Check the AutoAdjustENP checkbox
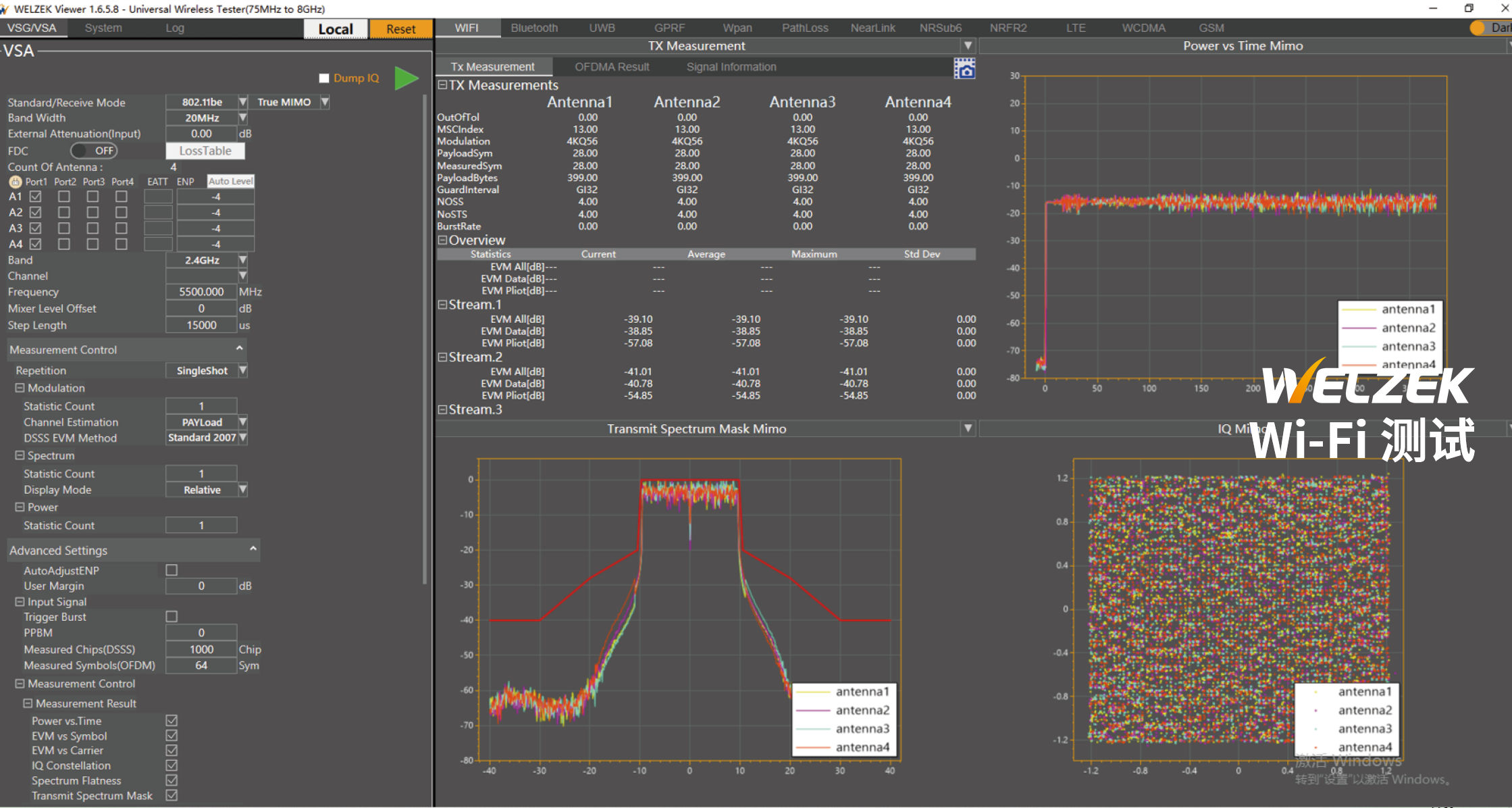Screen dimensions: 1512x808 172,570
